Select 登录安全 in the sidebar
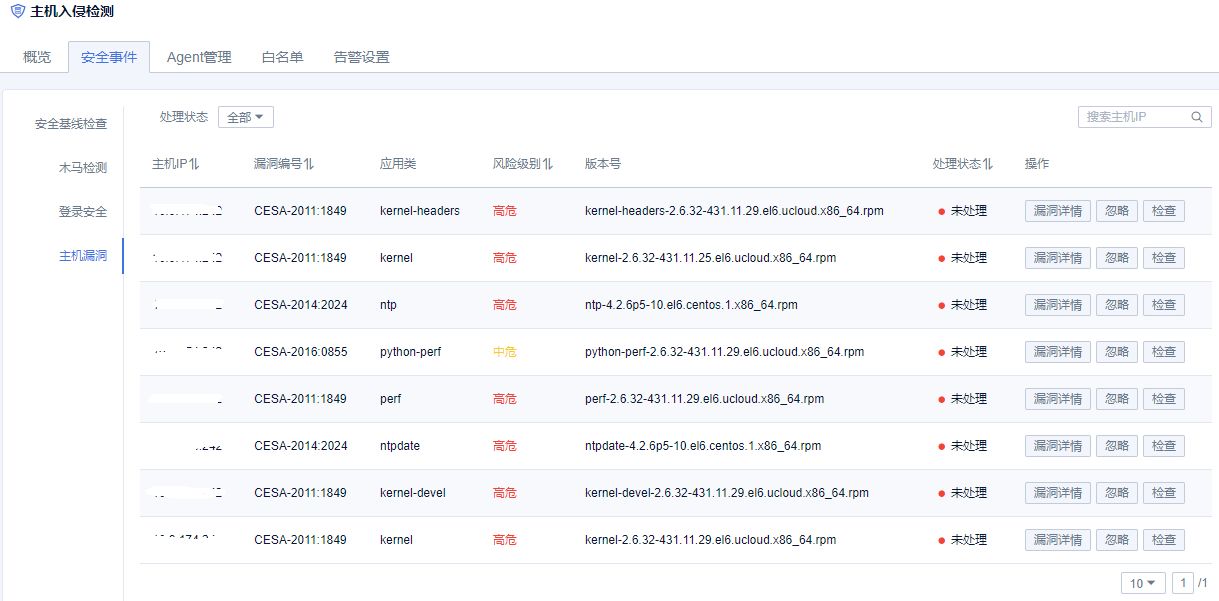 82,212
